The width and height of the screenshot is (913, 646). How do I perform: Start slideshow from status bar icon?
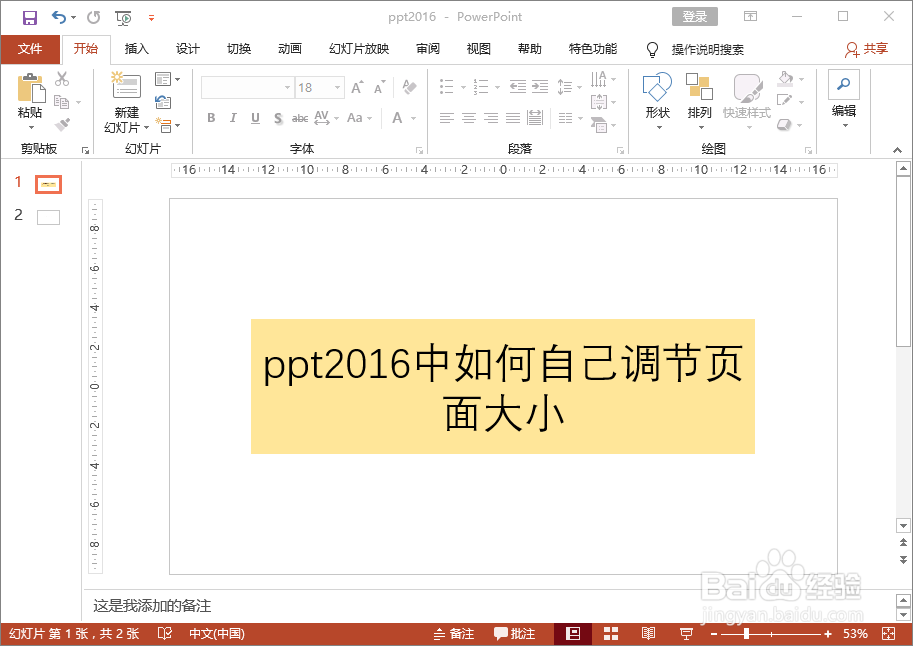point(686,634)
